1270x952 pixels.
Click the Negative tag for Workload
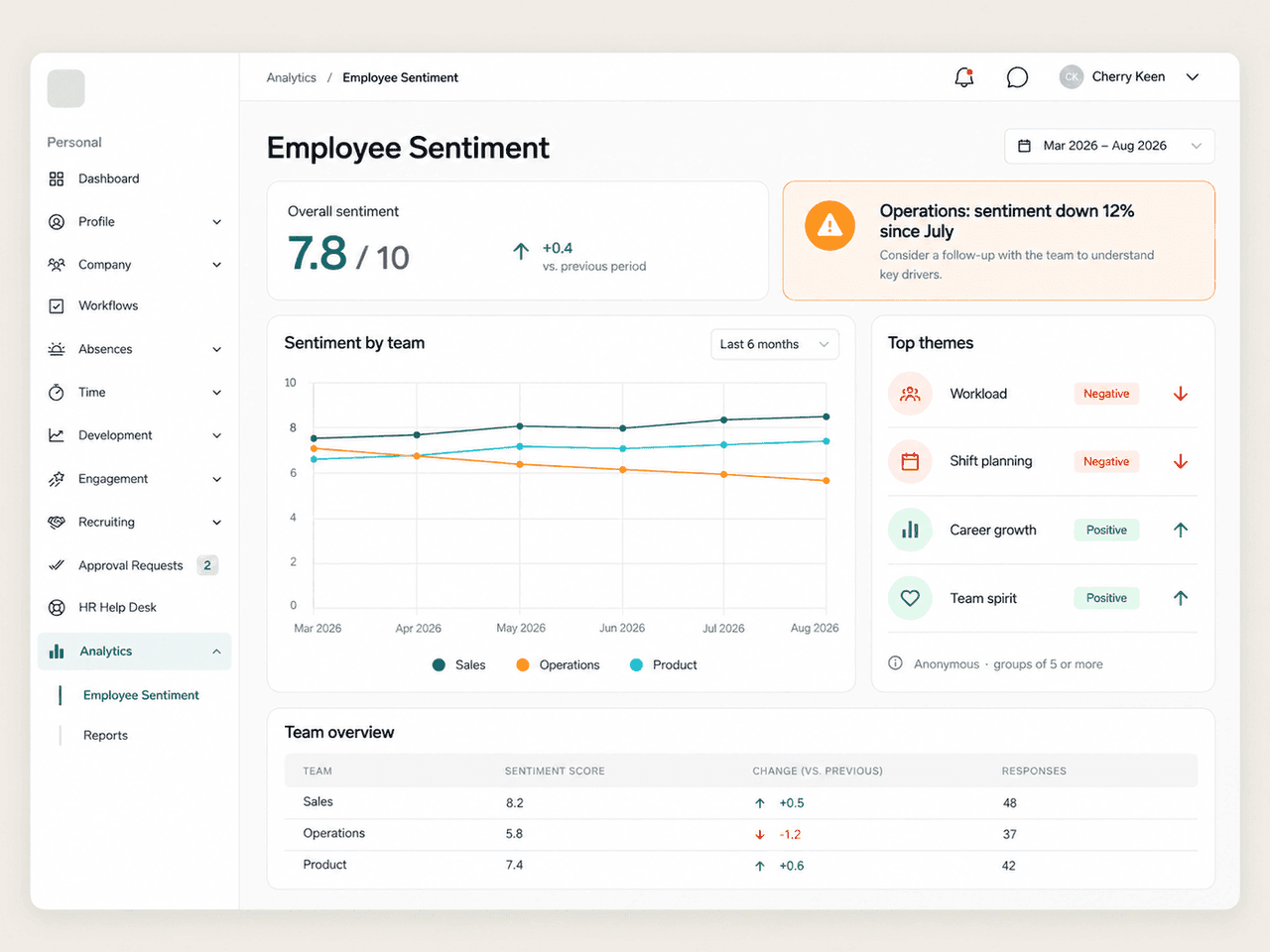(1106, 394)
